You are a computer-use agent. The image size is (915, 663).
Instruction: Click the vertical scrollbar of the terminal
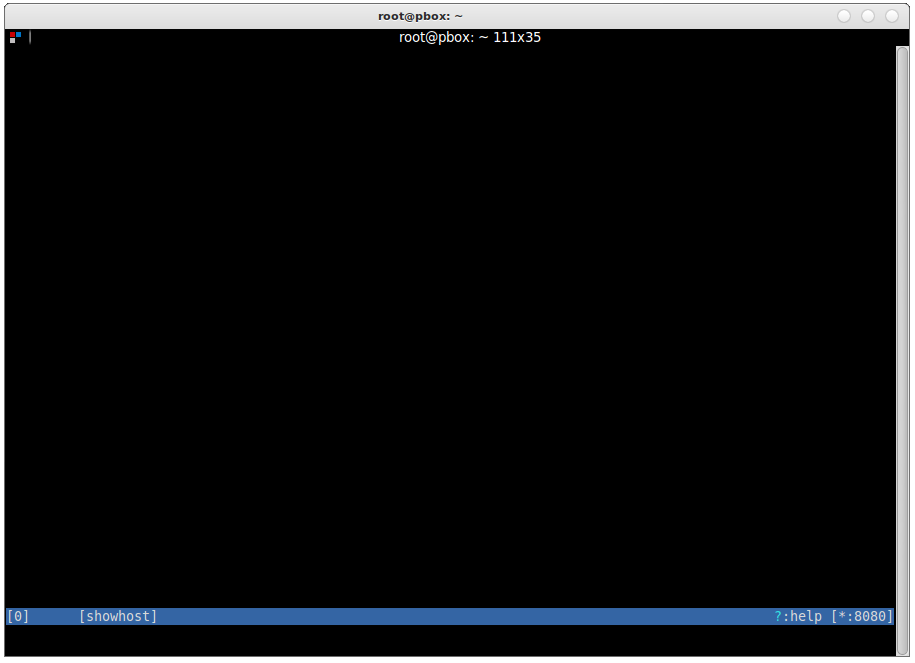[x=902, y=351]
